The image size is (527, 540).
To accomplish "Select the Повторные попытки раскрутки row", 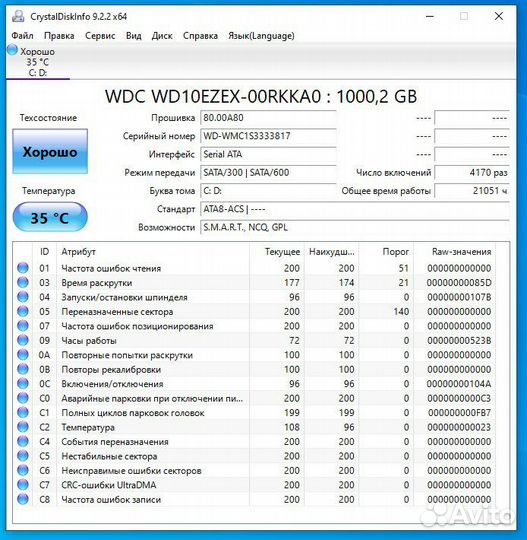I will pos(255,355).
